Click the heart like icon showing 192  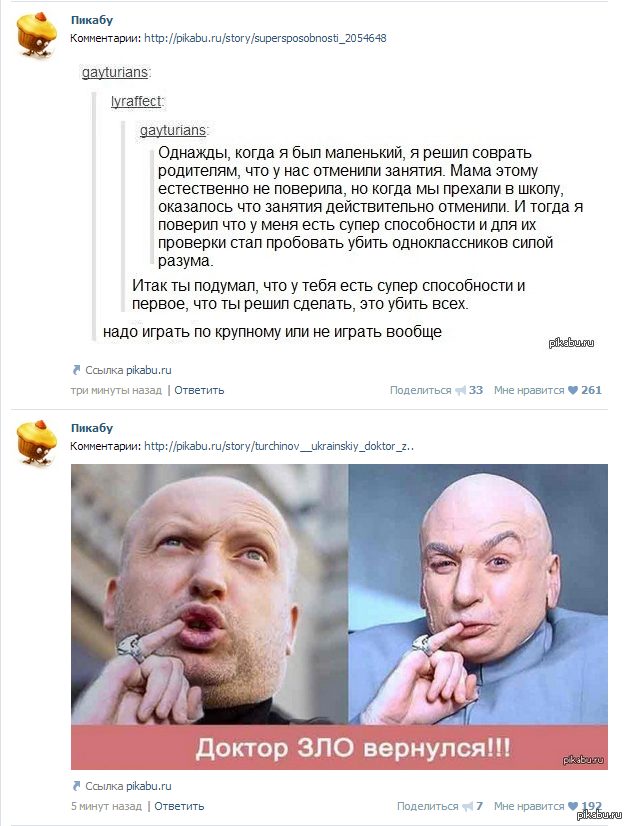pos(573,806)
